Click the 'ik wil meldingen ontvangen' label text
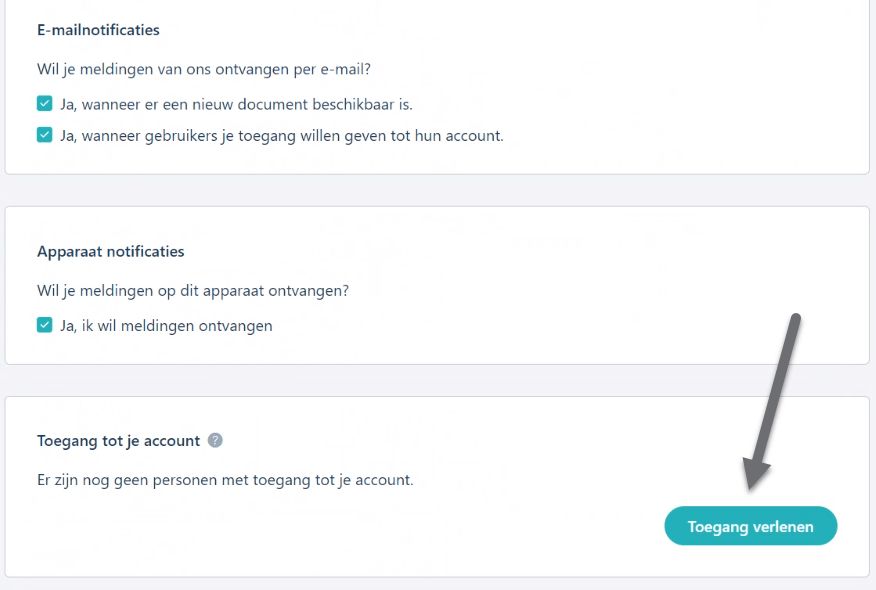Image resolution: width=876 pixels, height=590 pixels. tap(177, 326)
